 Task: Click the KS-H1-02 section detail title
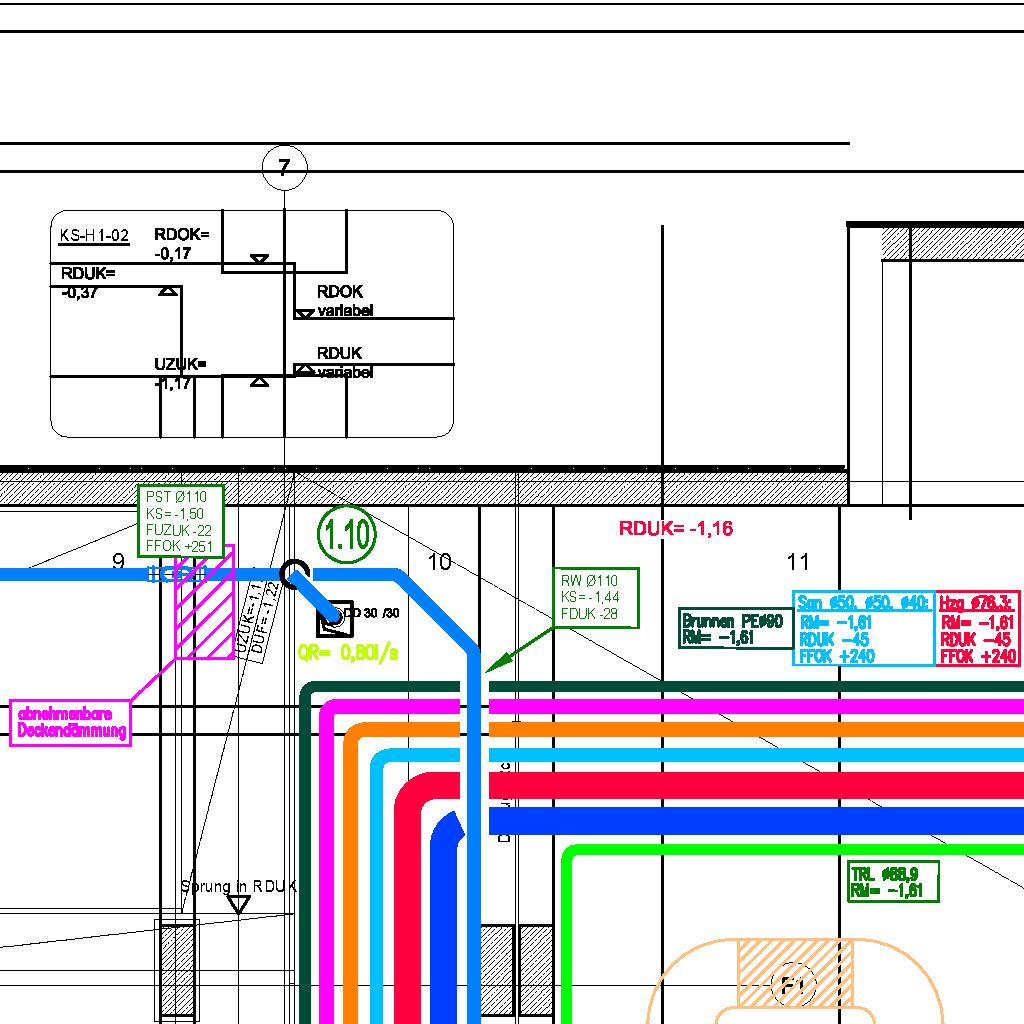tap(94, 236)
